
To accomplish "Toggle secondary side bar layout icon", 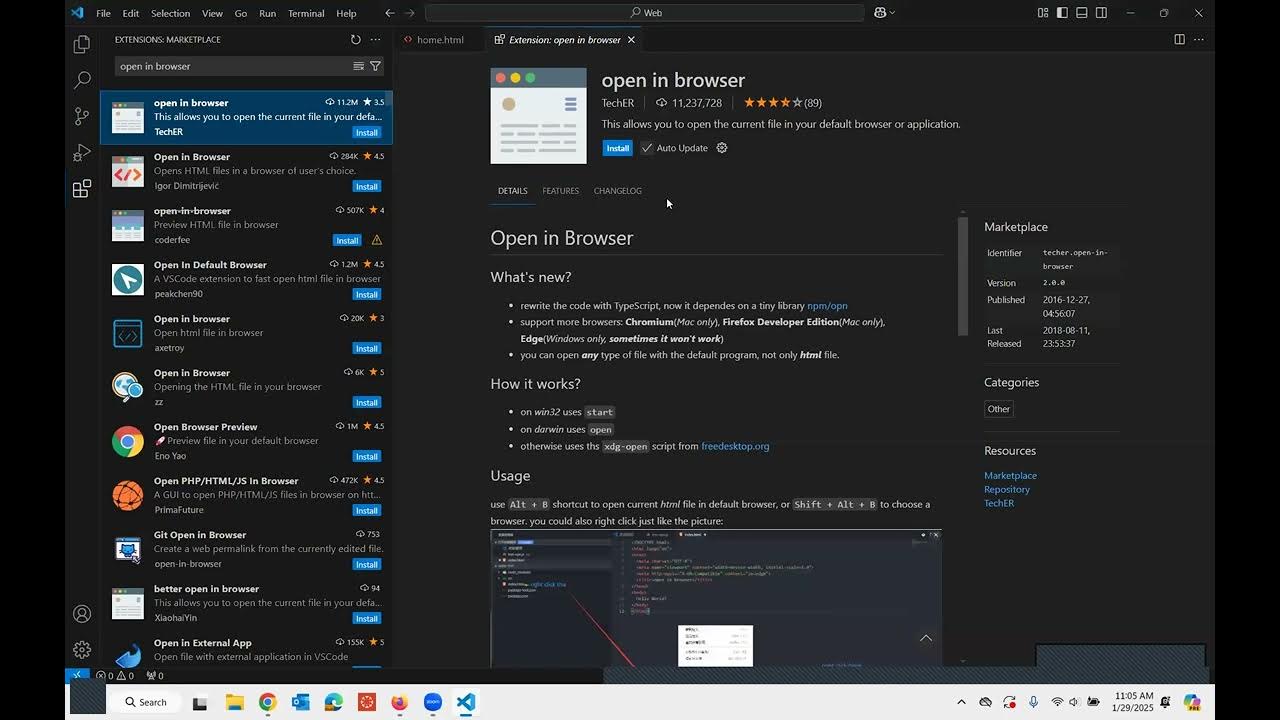I will tap(1101, 13).
